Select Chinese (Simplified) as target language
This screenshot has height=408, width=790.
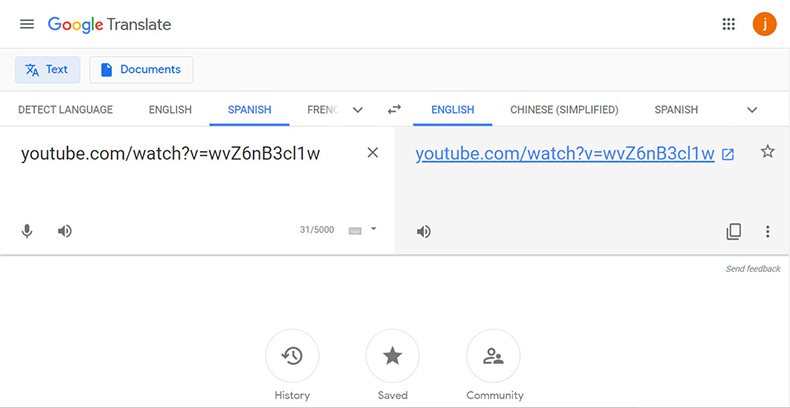pos(564,109)
